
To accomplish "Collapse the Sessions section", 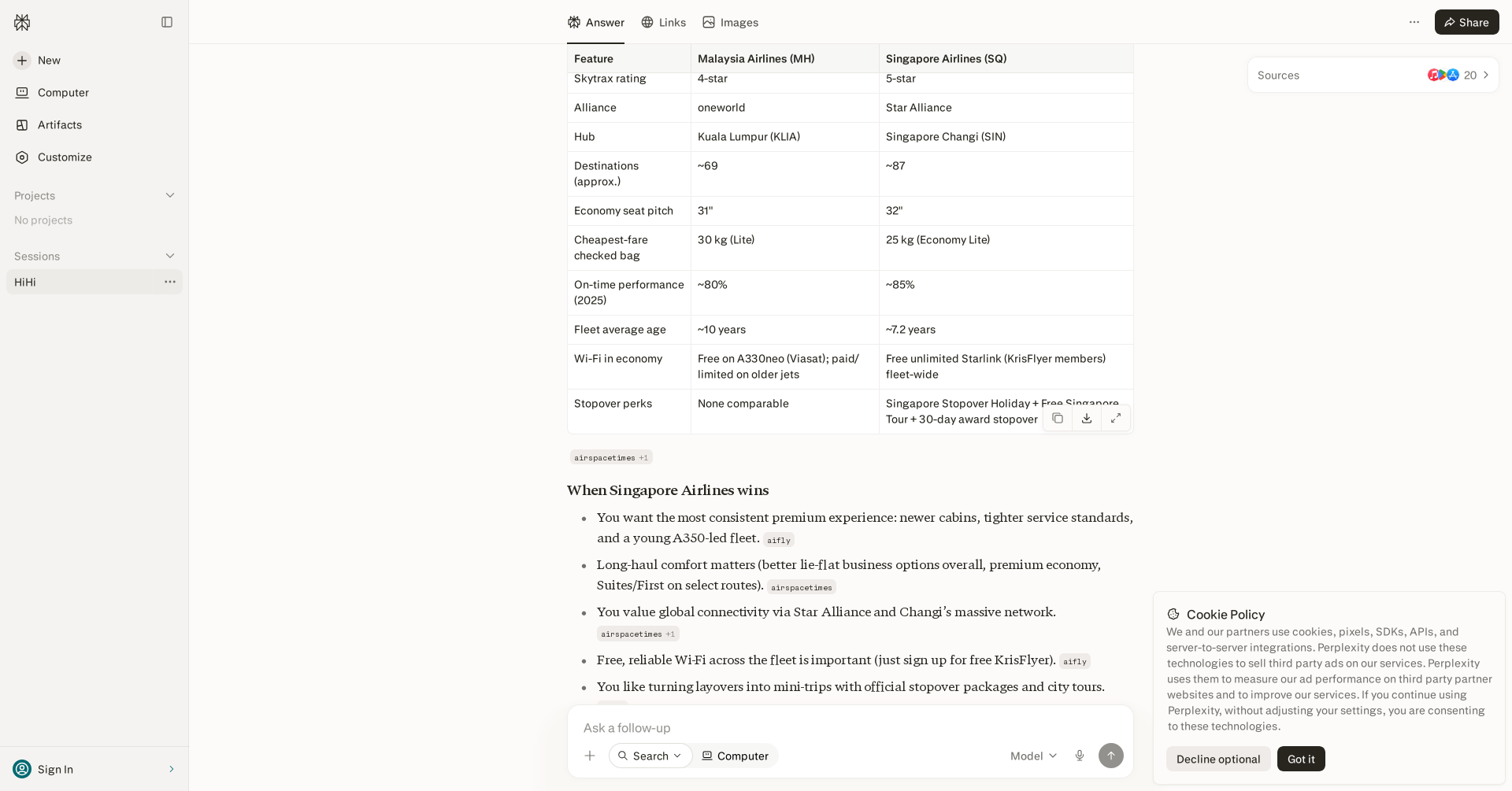I will click(x=170, y=256).
